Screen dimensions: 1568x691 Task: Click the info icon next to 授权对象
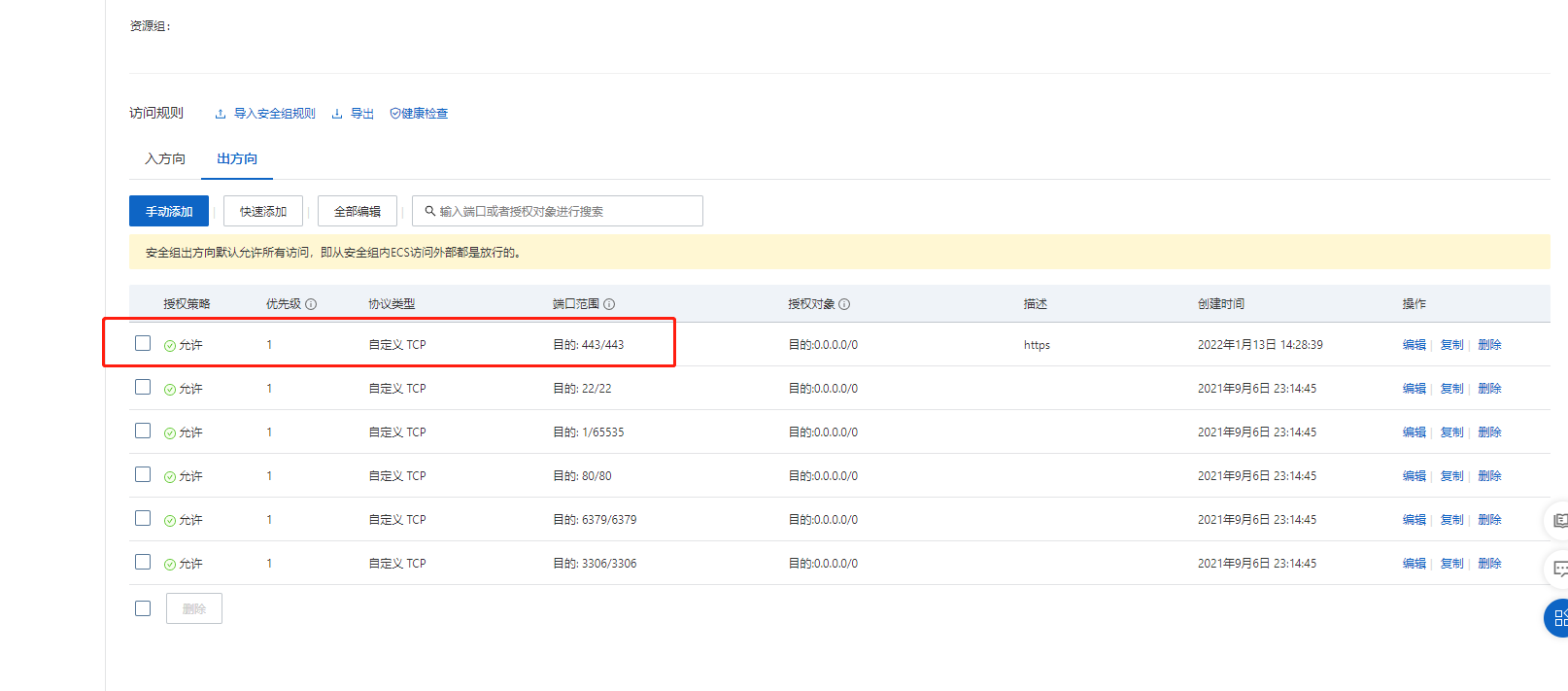click(844, 304)
